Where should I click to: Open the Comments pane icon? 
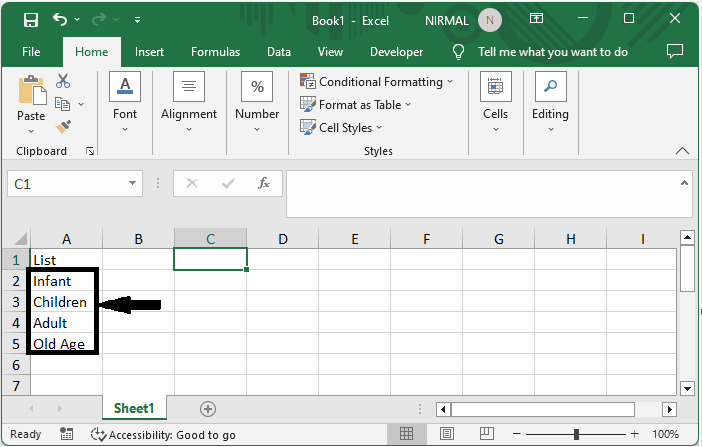point(675,51)
